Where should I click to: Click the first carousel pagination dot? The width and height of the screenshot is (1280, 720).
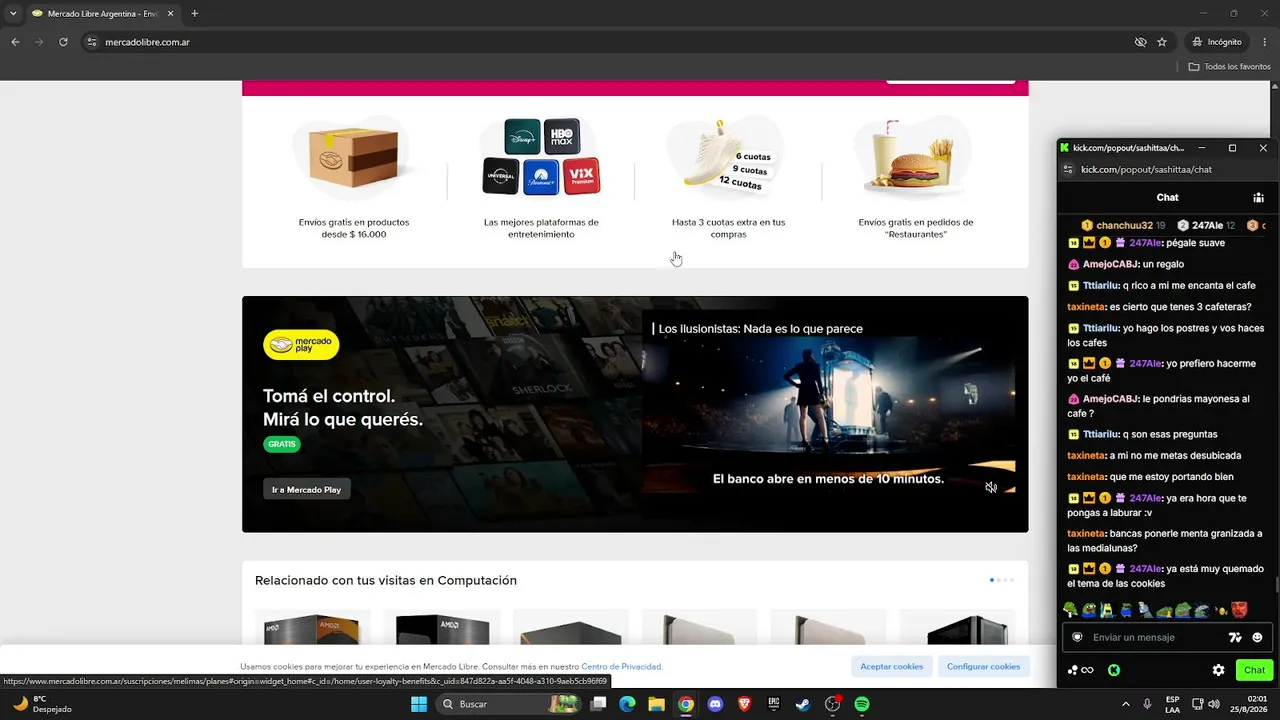(x=992, y=580)
